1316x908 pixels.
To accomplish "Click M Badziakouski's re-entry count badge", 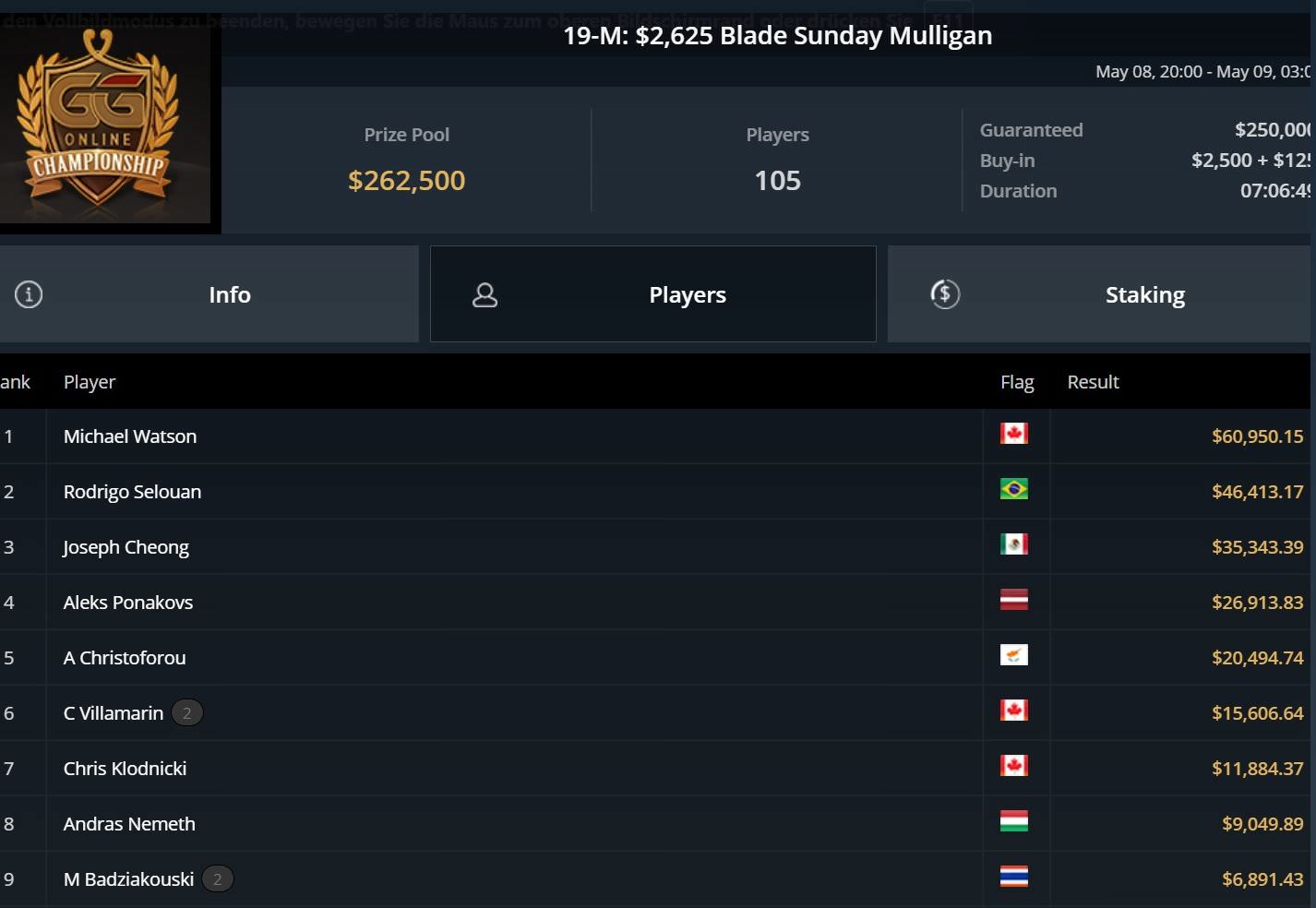I will (217, 879).
